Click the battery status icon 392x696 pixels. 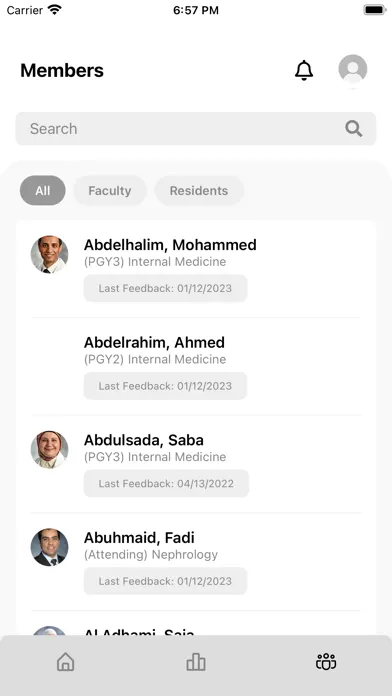click(375, 10)
